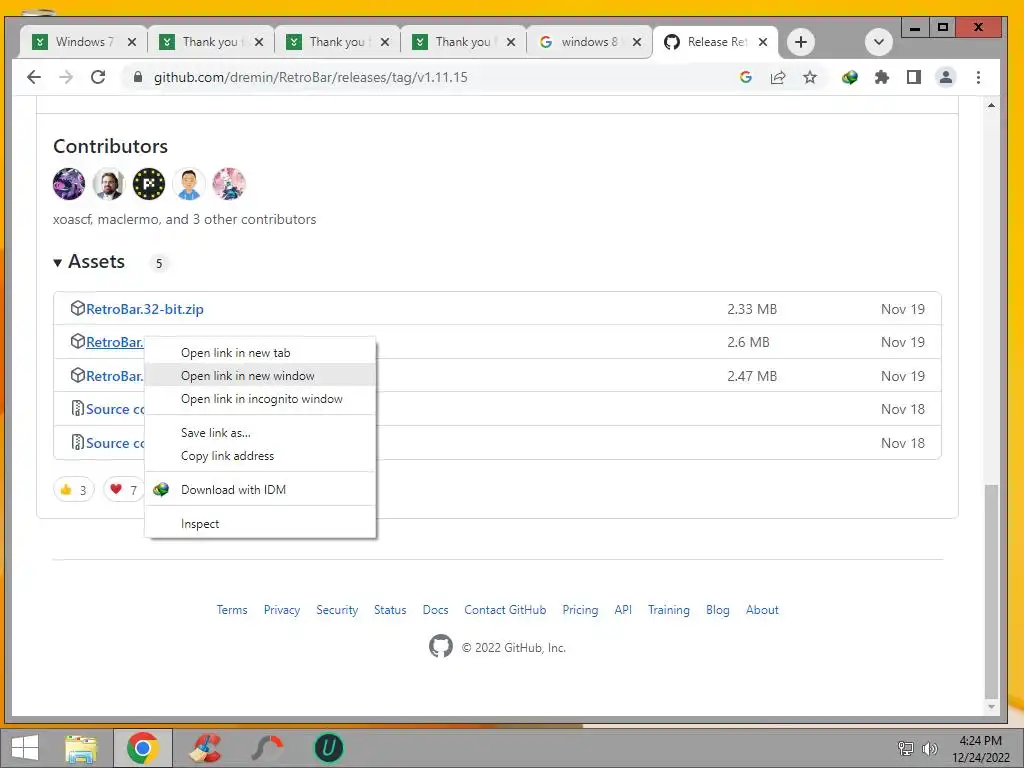Open the network tray icon
The height and width of the screenshot is (768, 1024).
(906, 749)
